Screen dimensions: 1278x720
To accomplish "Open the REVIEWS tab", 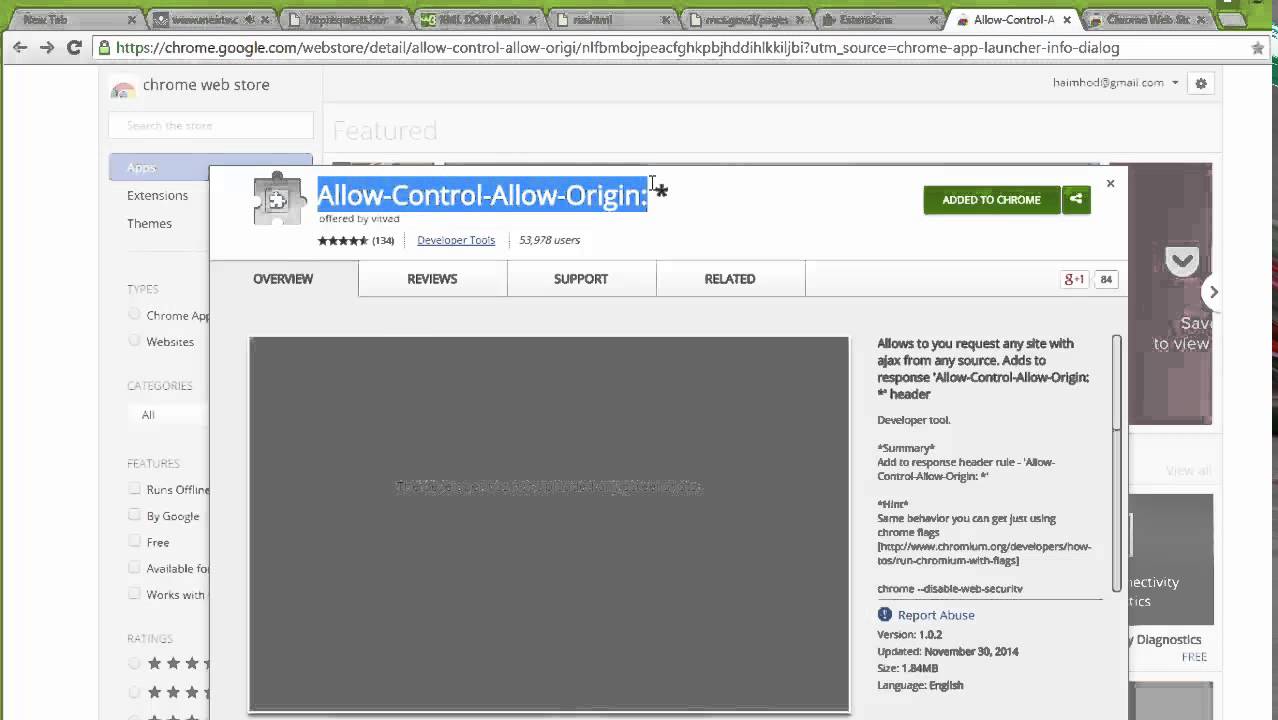I will coord(432,279).
